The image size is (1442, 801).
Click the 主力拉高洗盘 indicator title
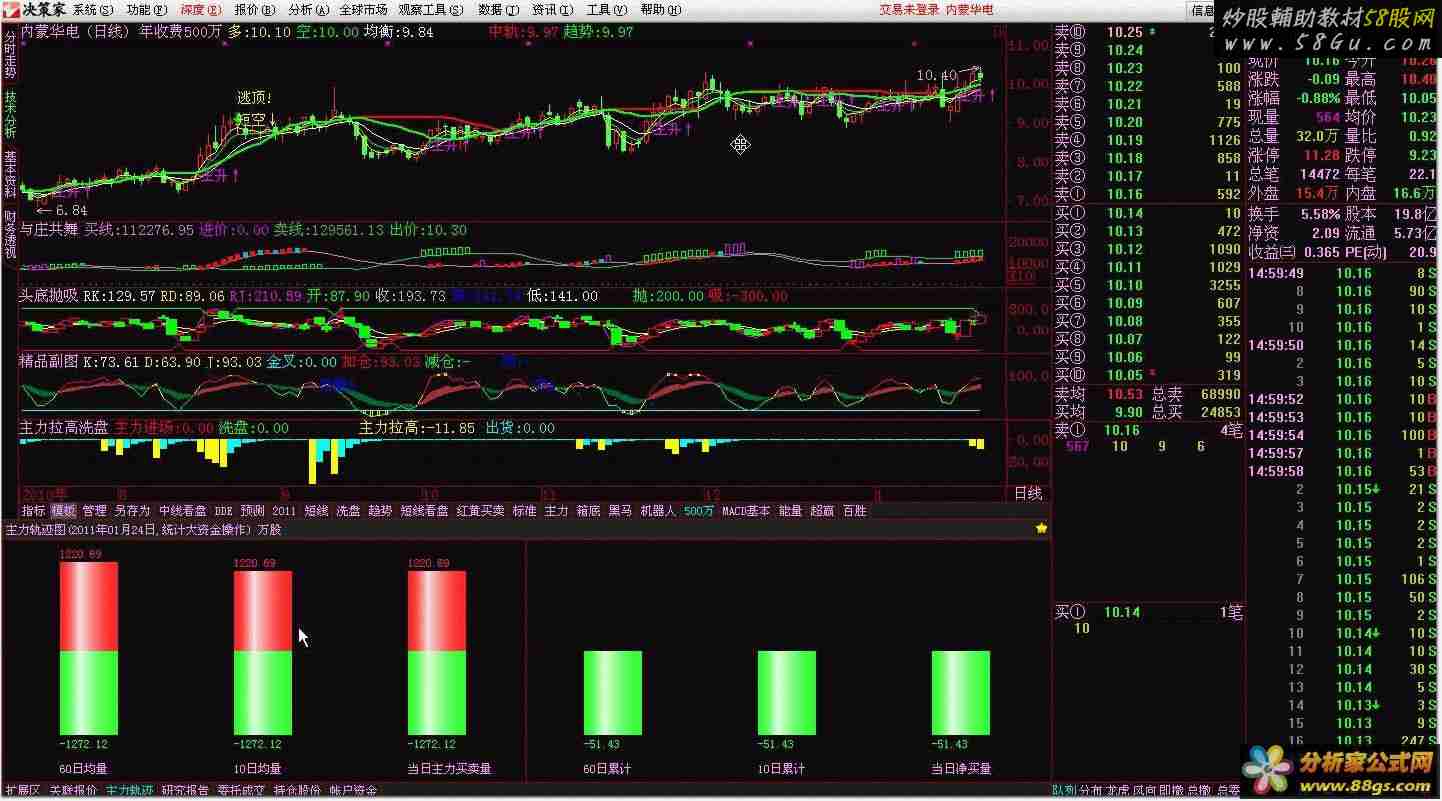65,428
